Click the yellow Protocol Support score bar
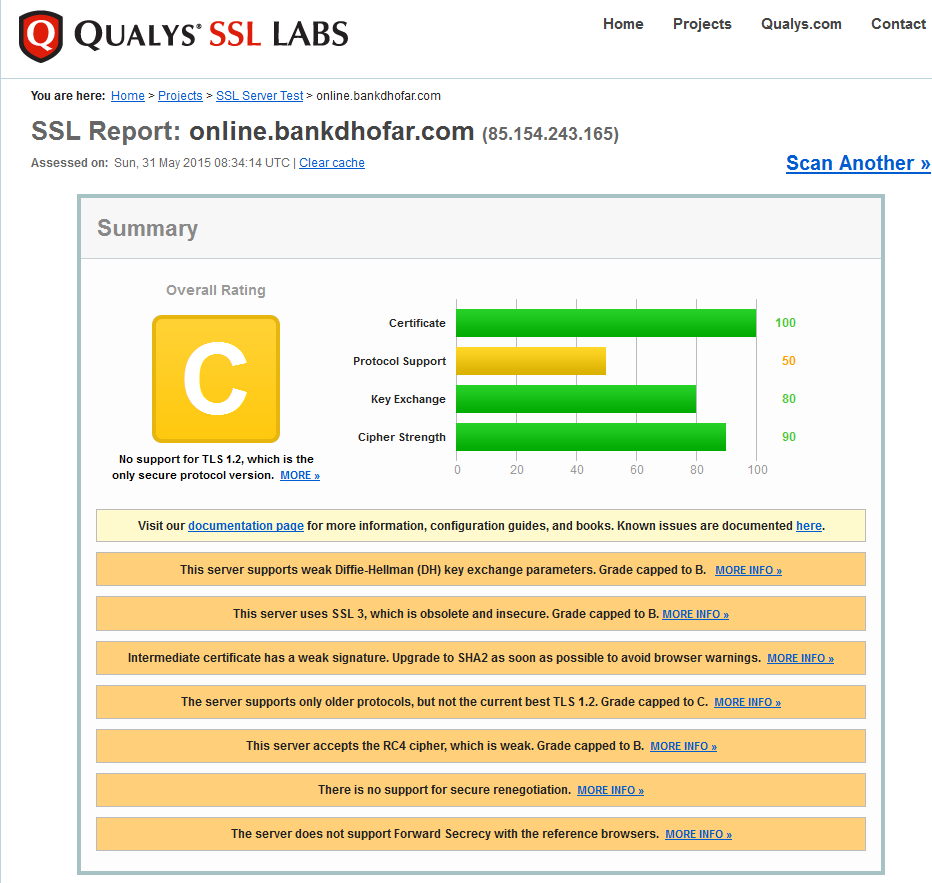The height and width of the screenshot is (883, 932). coord(531,361)
